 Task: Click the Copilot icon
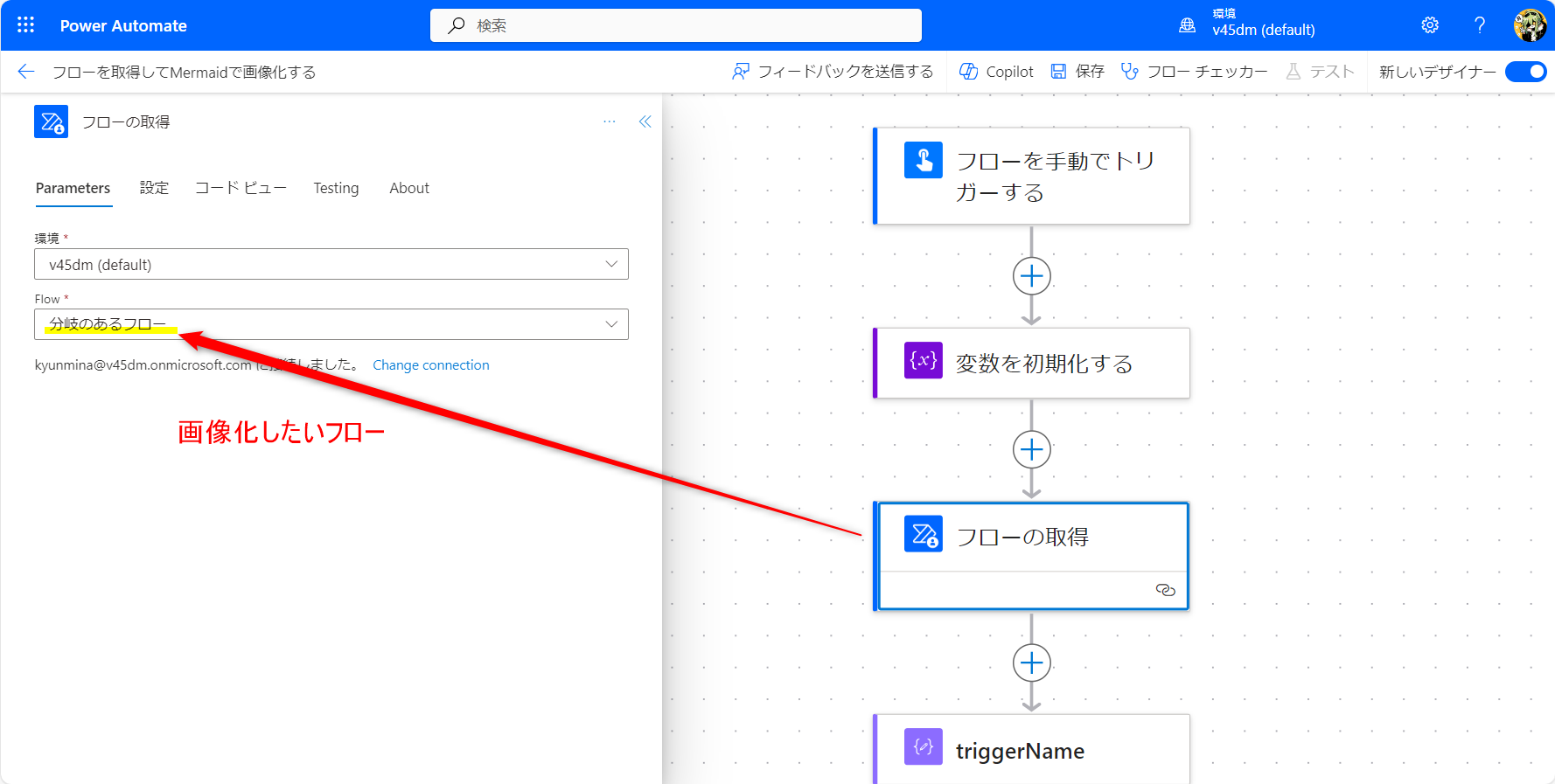968,72
